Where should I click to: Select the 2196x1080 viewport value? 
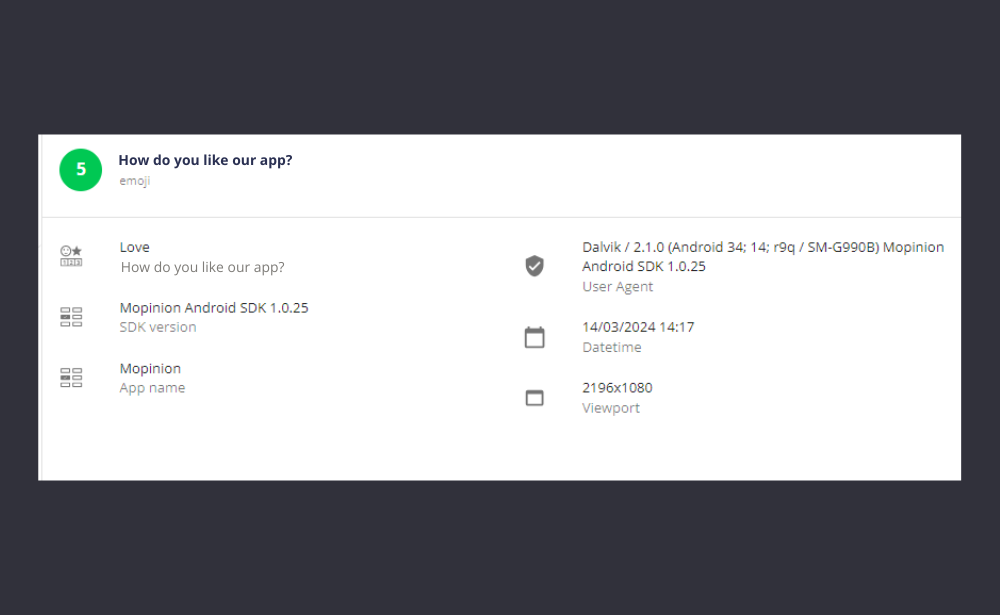pyautogui.click(x=617, y=388)
